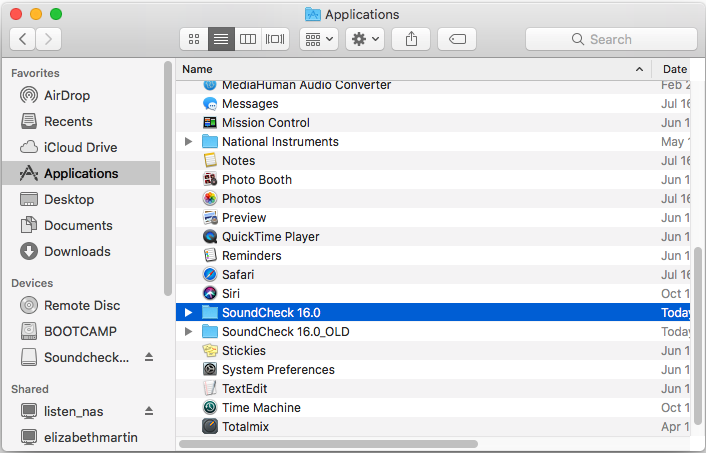Select the System Preferences app icon

(210, 369)
